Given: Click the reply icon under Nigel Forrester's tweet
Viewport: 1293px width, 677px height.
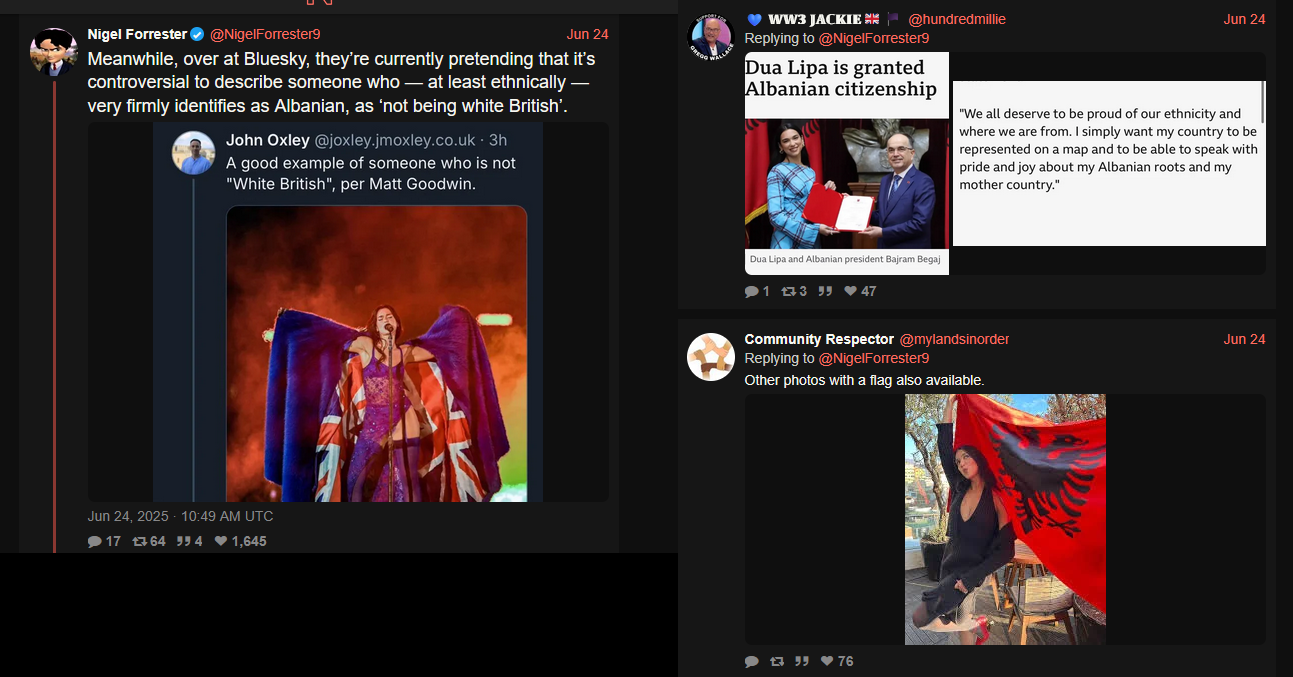Looking at the screenshot, I should click(x=95, y=541).
